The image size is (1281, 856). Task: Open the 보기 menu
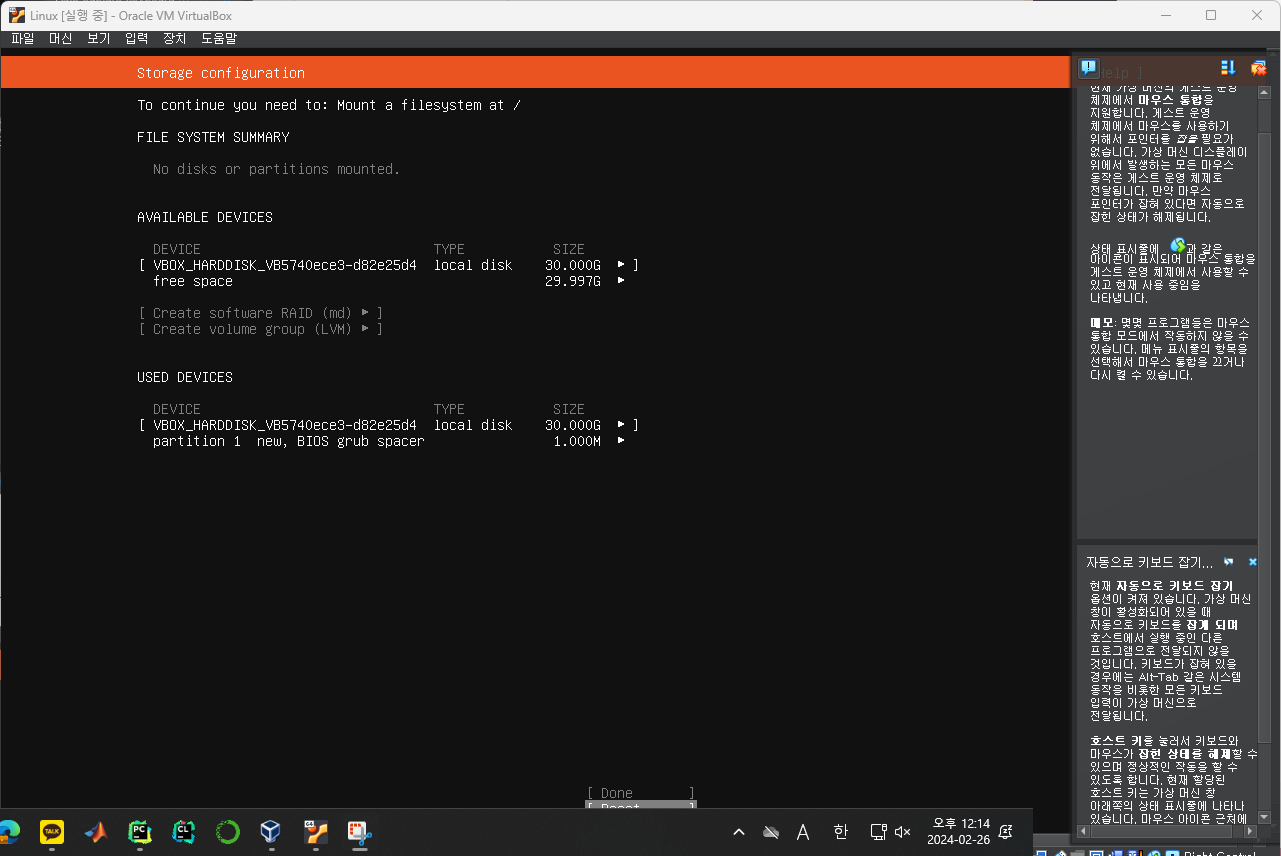[x=98, y=38]
